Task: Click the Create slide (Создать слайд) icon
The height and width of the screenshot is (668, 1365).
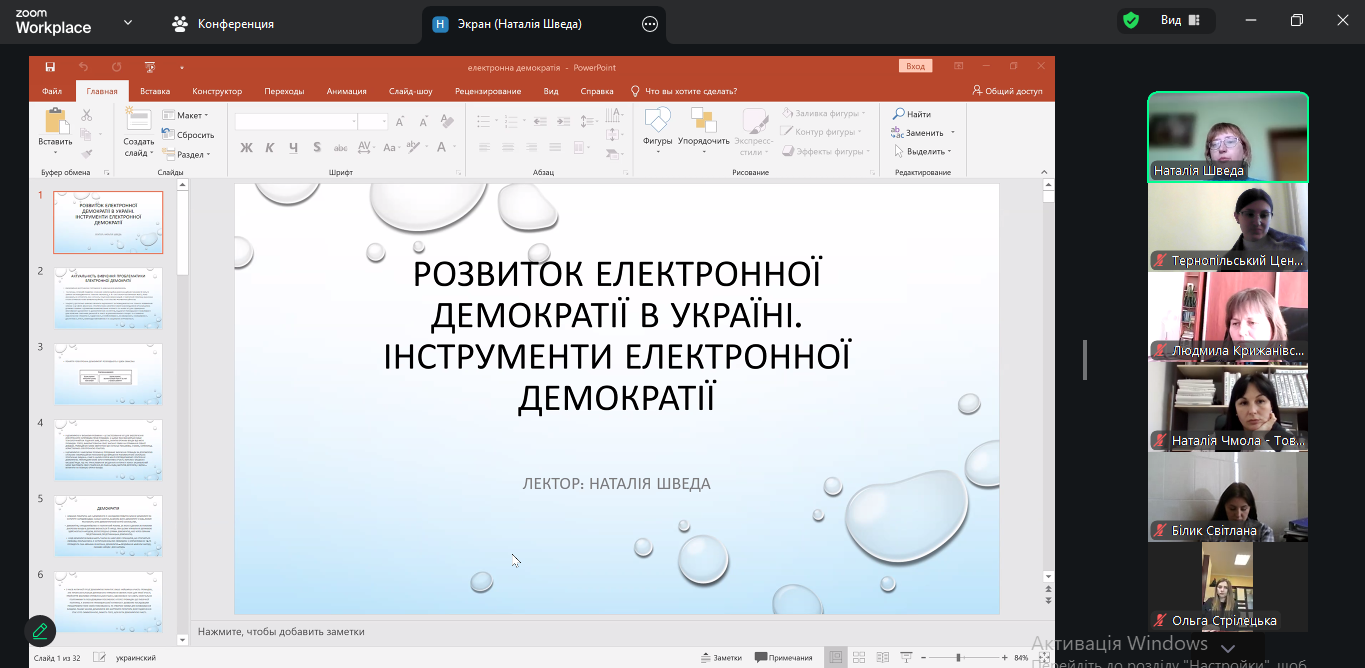Action: pos(138,121)
